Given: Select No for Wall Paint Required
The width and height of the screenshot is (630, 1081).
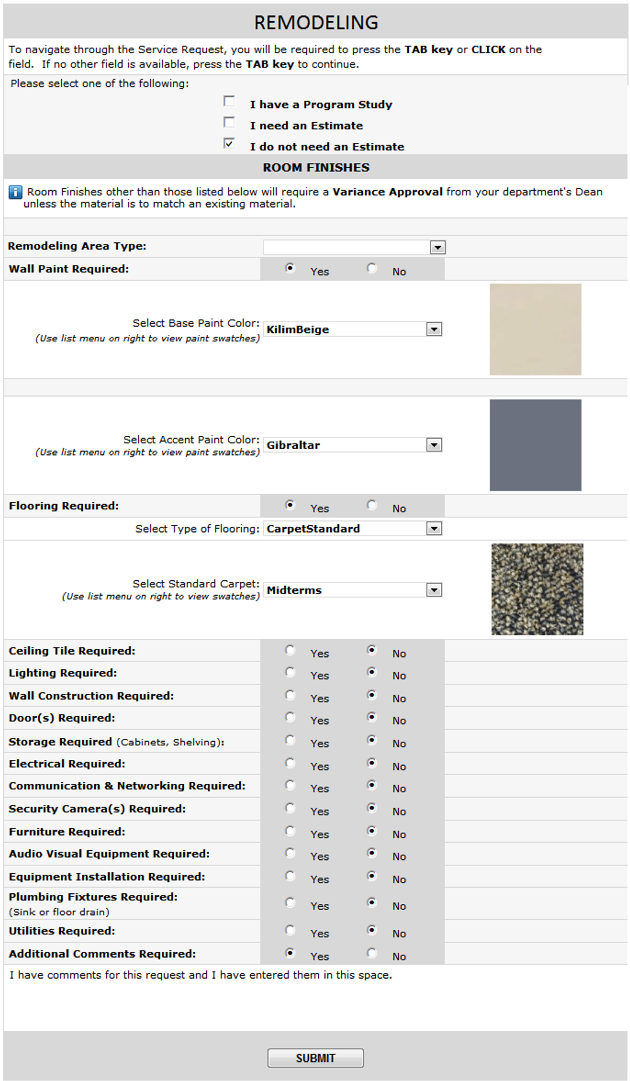Looking at the screenshot, I should click(x=372, y=269).
